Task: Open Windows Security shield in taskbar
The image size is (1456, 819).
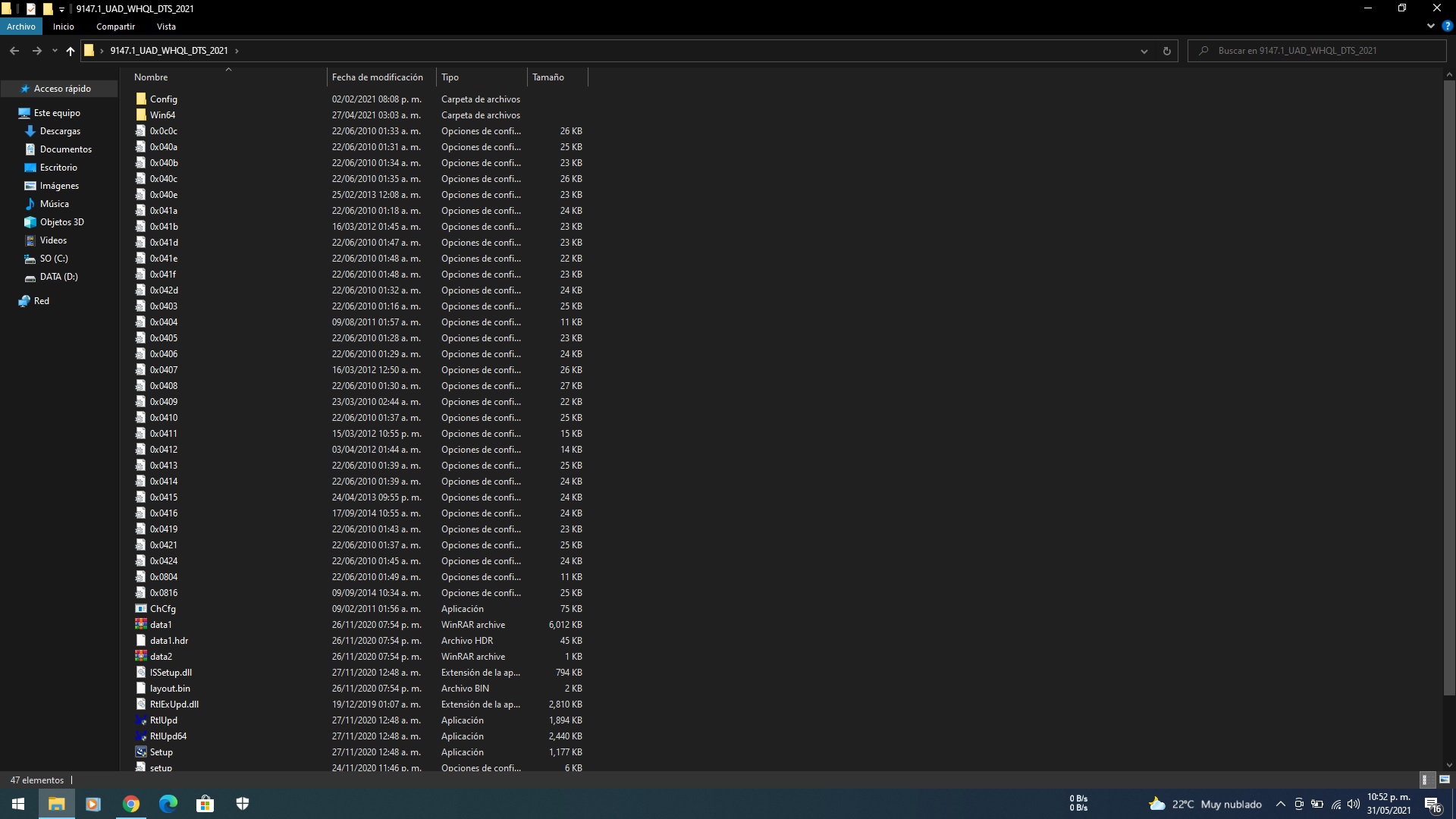Action: point(243,804)
